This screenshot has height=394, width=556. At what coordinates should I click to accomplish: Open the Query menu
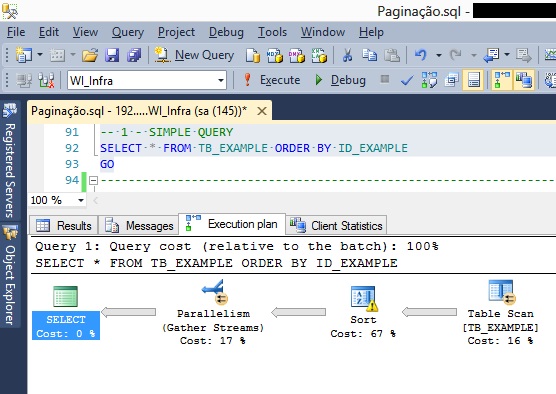(x=128, y=32)
